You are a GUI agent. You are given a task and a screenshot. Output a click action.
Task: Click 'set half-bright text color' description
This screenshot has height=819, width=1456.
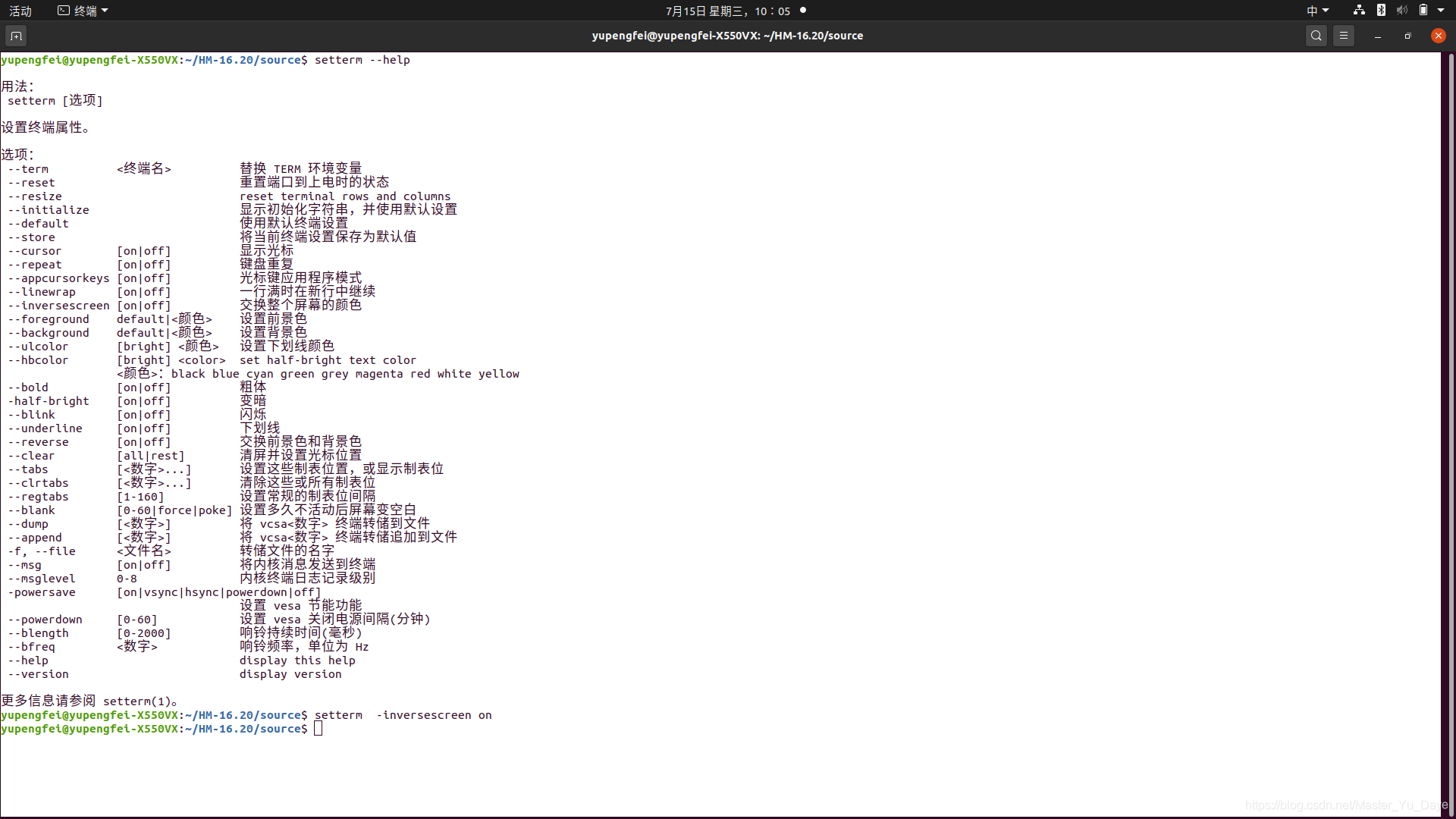coord(328,360)
